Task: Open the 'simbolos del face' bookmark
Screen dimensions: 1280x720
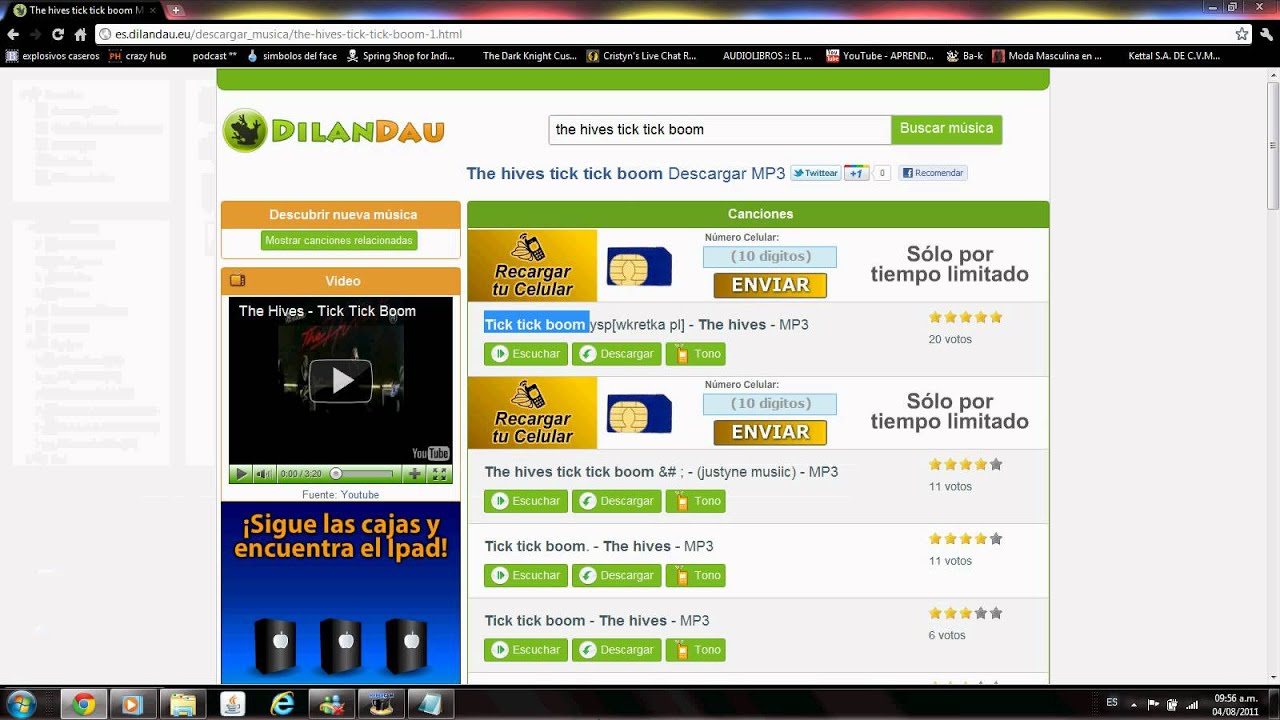Action: pyautogui.click(x=291, y=56)
